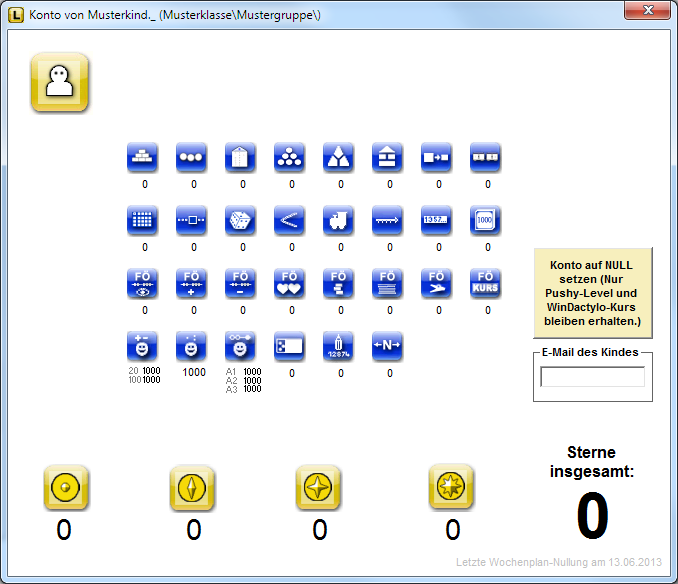678x584 pixels.
Task: Open the FÖ KURS icon
Action: (486, 283)
